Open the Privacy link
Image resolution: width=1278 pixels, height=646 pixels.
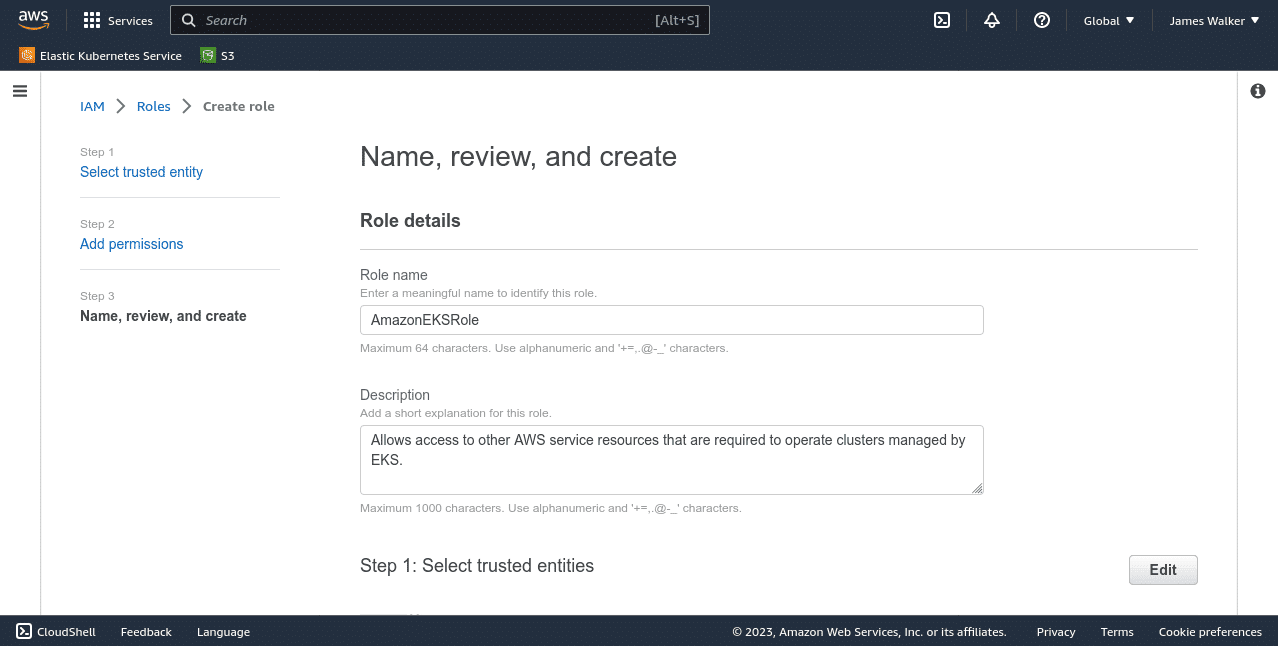point(1056,632)
